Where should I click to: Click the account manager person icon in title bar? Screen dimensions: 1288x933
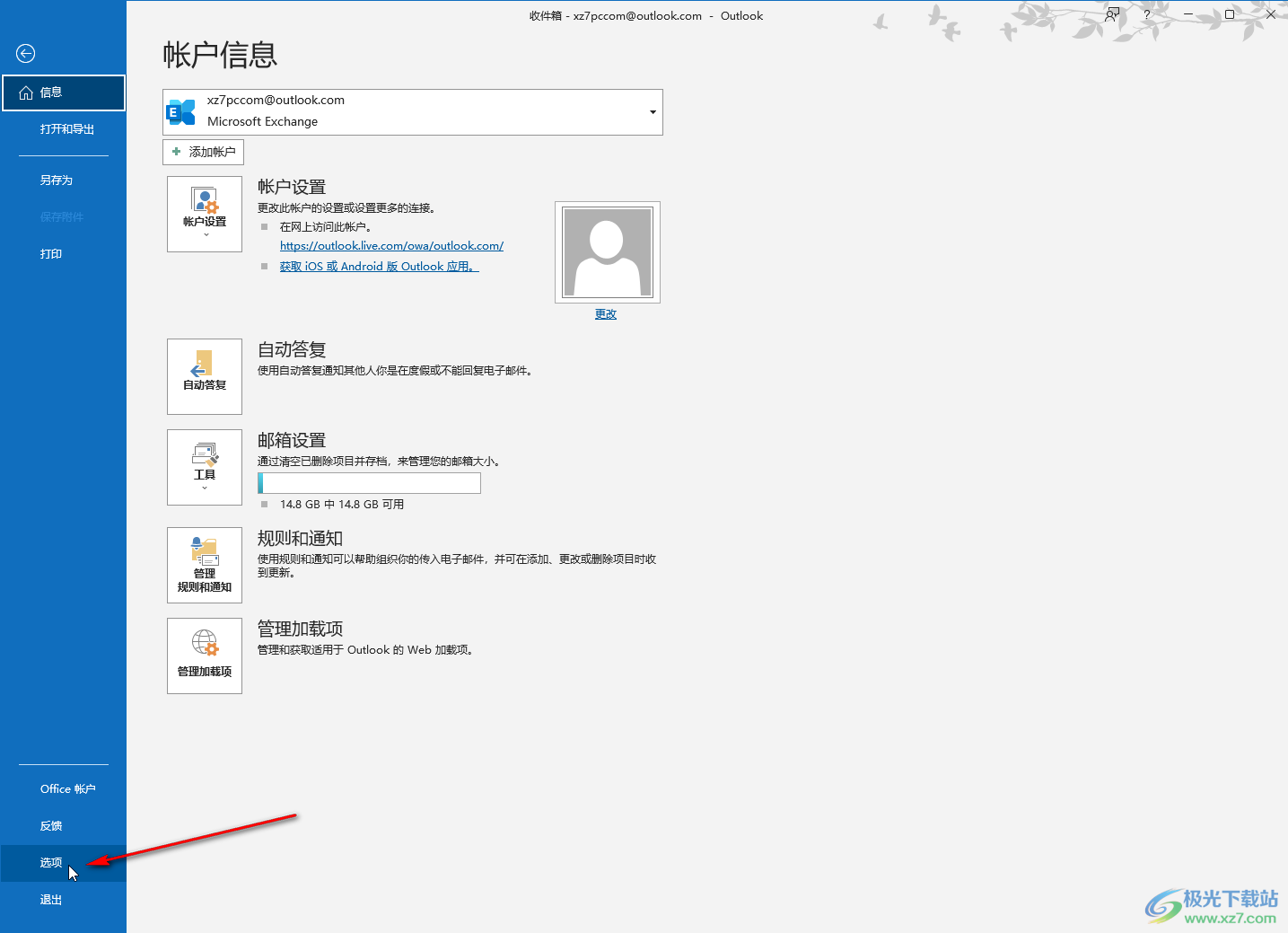click(1112, 15)
